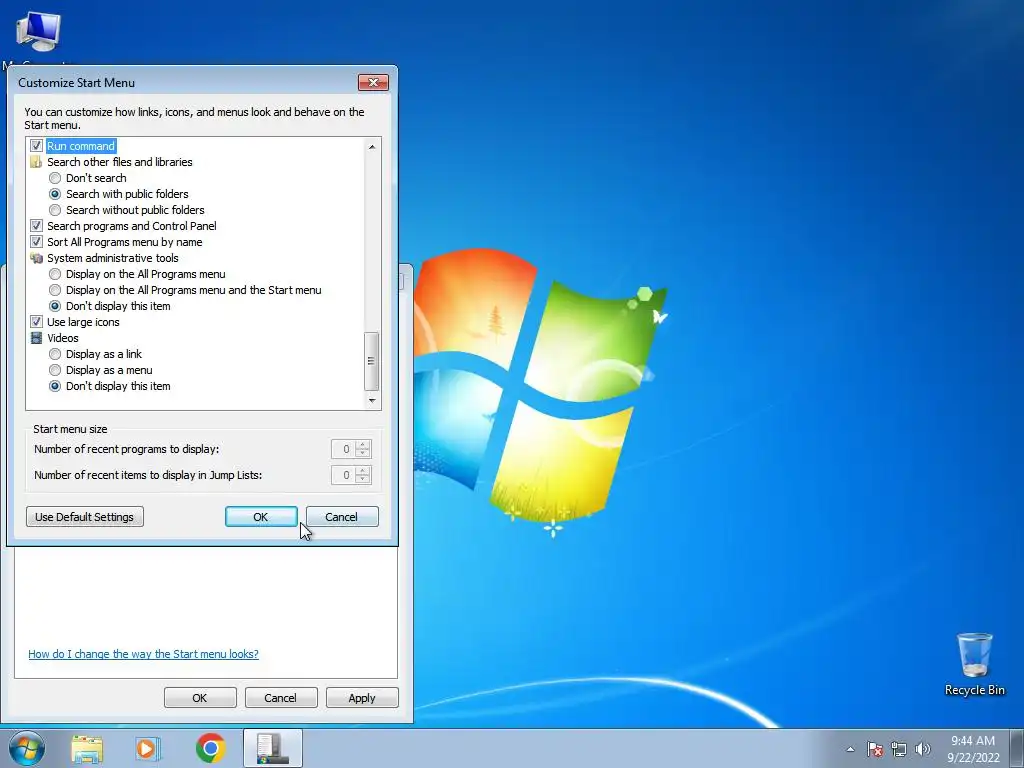Toggle the Use large icons checkbox
This screenshot has width=1024, height=768.
[x=37, y=322]
